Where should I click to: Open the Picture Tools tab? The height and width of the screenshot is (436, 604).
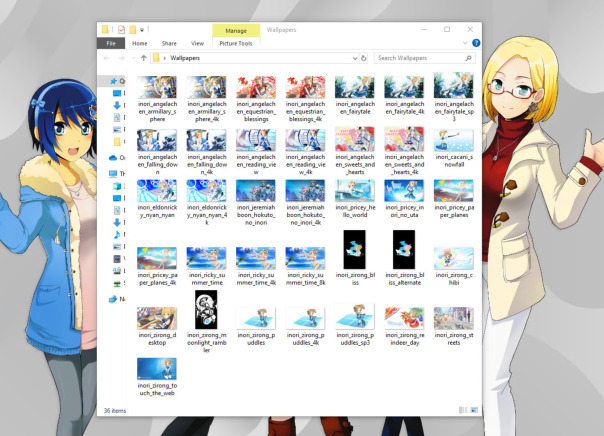[x=235, y=44]
